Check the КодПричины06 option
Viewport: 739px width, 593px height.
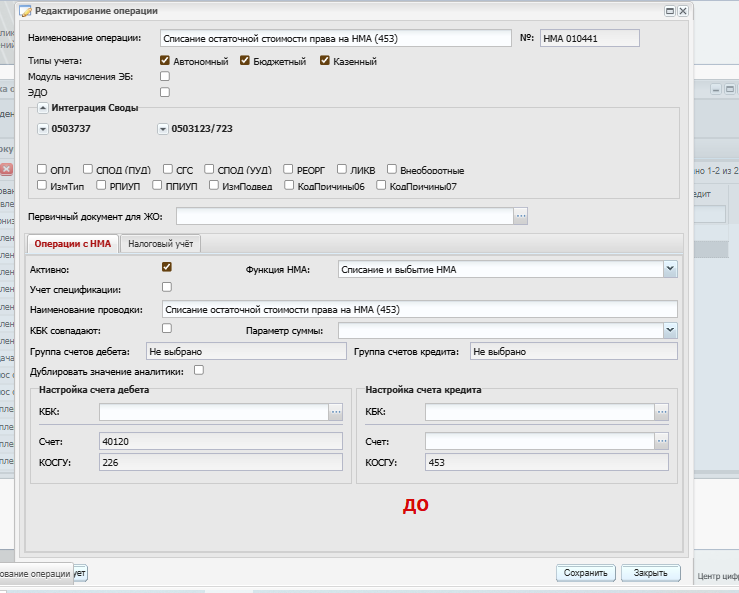tap(289, 185)
